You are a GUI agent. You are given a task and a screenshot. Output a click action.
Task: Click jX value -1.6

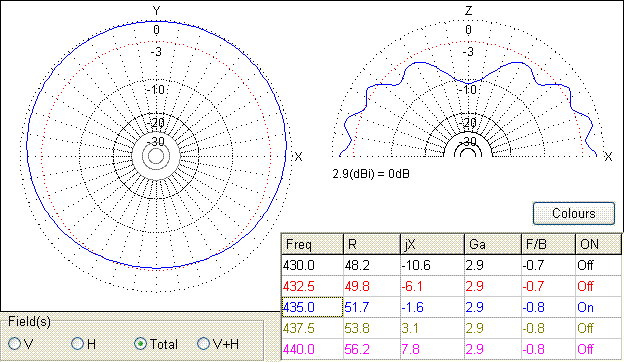tap(432, 307)
